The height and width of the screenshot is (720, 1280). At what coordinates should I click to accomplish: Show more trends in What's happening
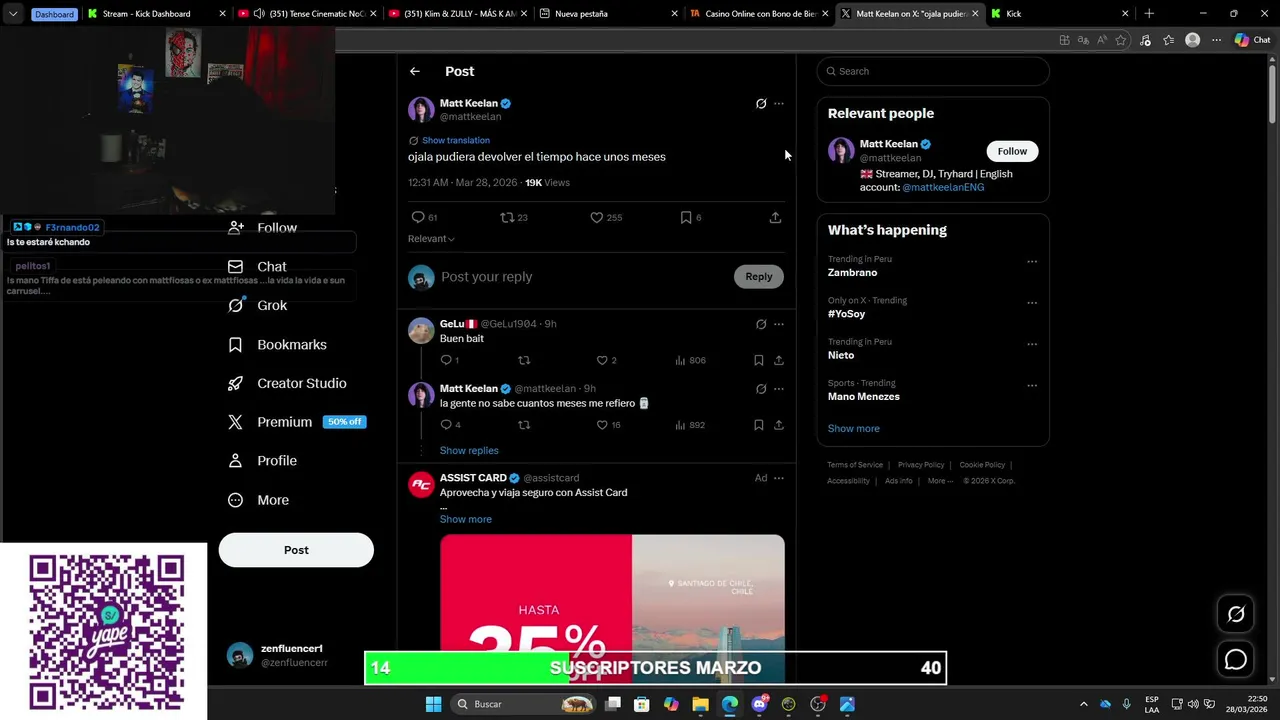tap(853, 428)
